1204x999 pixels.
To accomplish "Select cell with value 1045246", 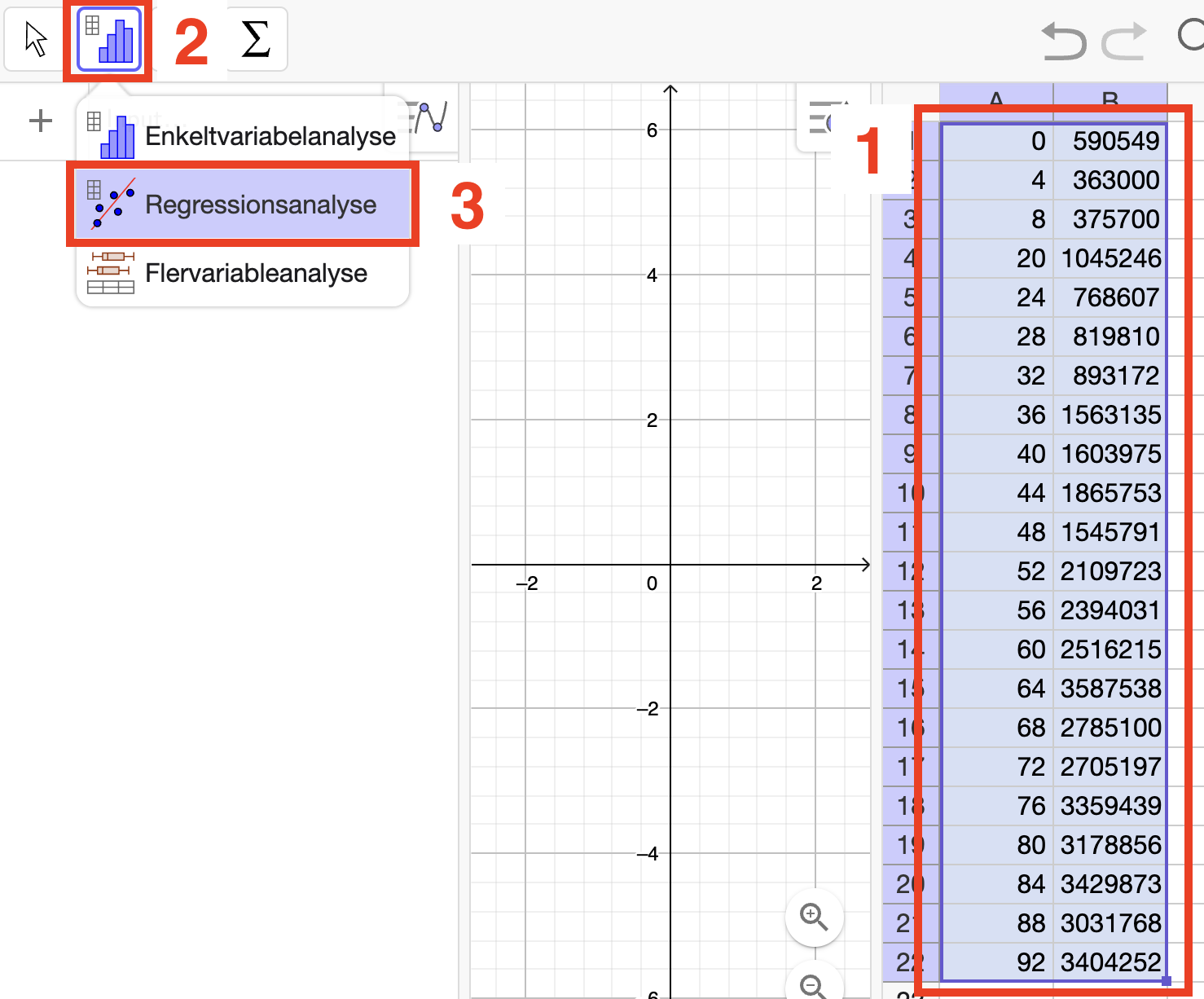I will [x=1110, y=258].
